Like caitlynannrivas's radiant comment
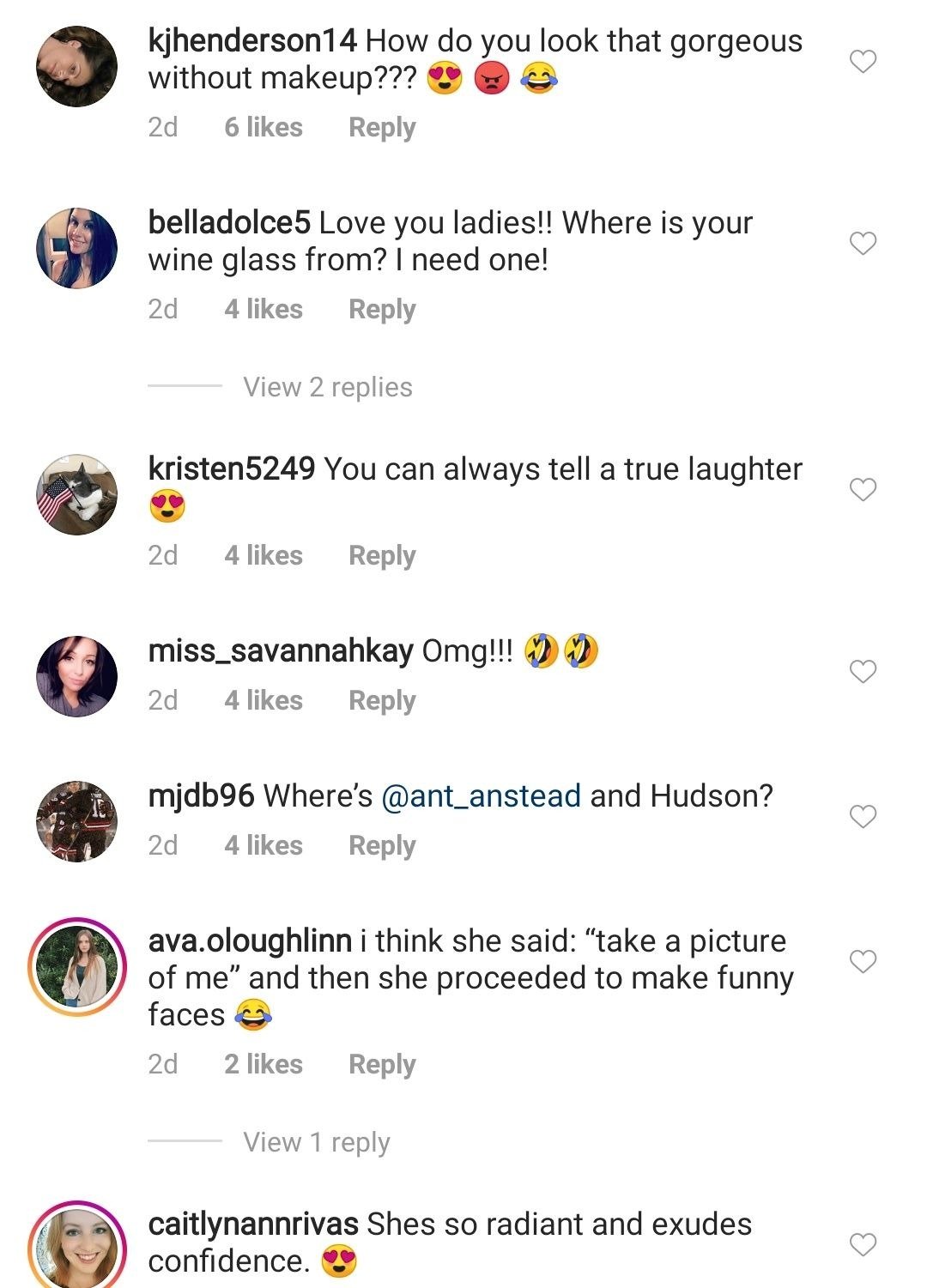This screenshot has width=927, height=1288. (x=863, y=1244)
